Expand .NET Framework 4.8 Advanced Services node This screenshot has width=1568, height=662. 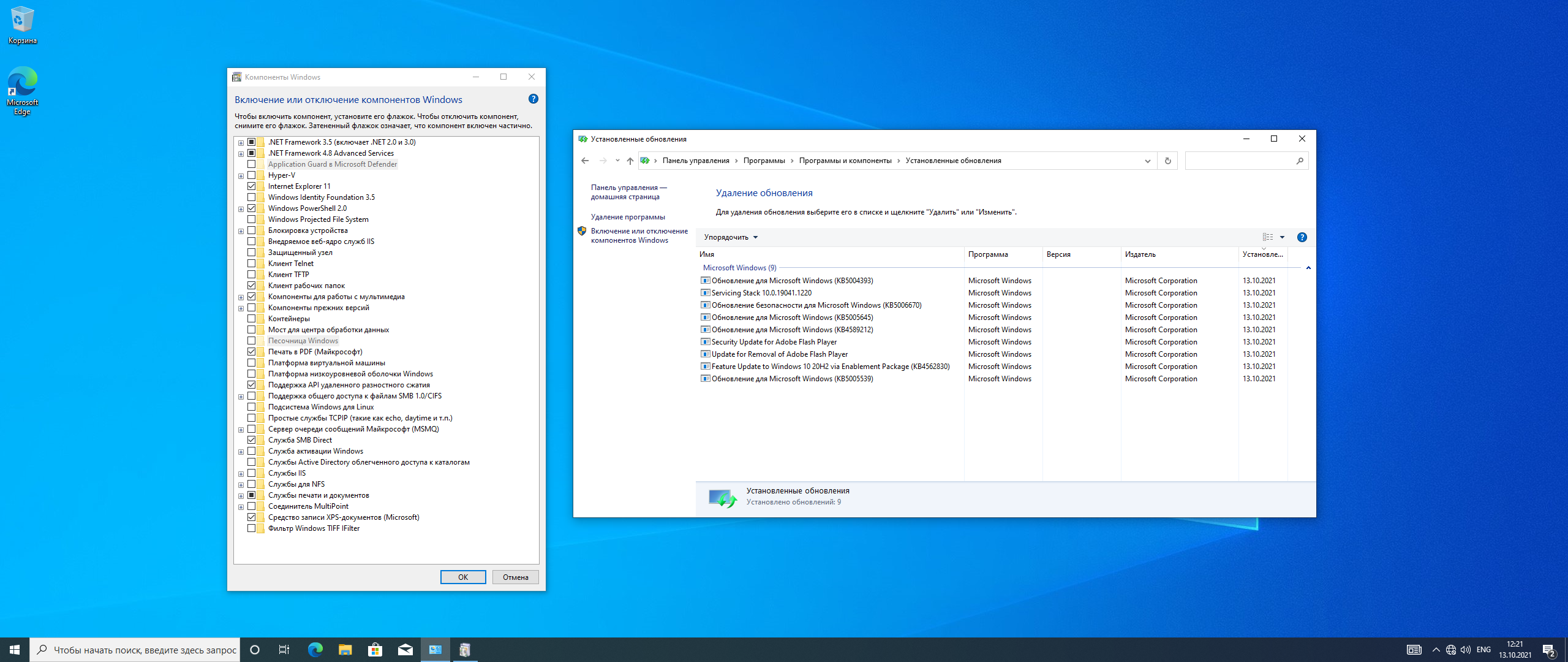[241, 154]
